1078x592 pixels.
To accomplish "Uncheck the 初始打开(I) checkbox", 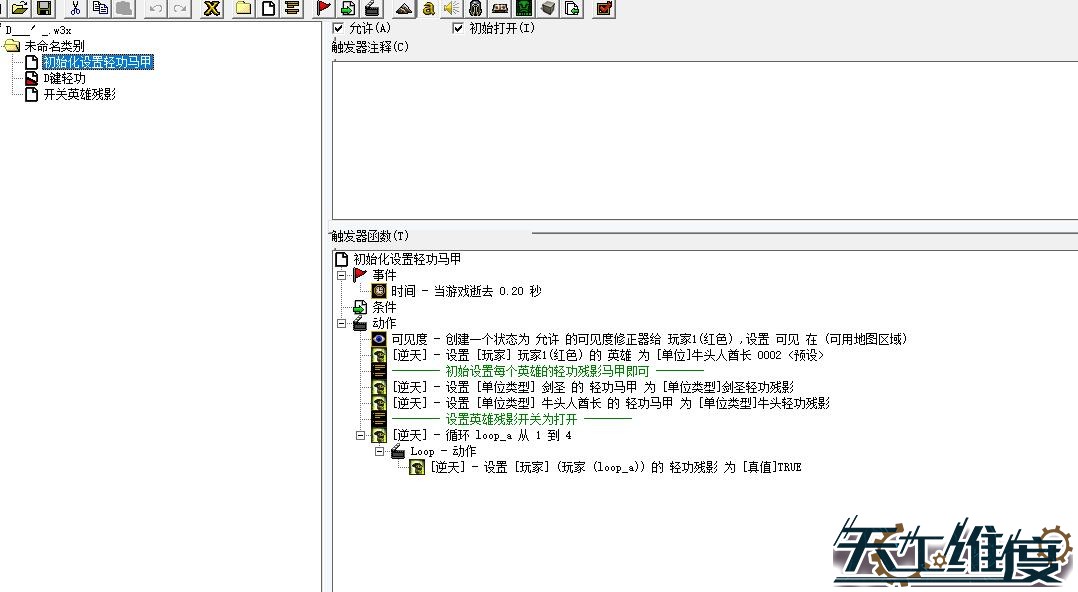I will click(x=458, y=28).
